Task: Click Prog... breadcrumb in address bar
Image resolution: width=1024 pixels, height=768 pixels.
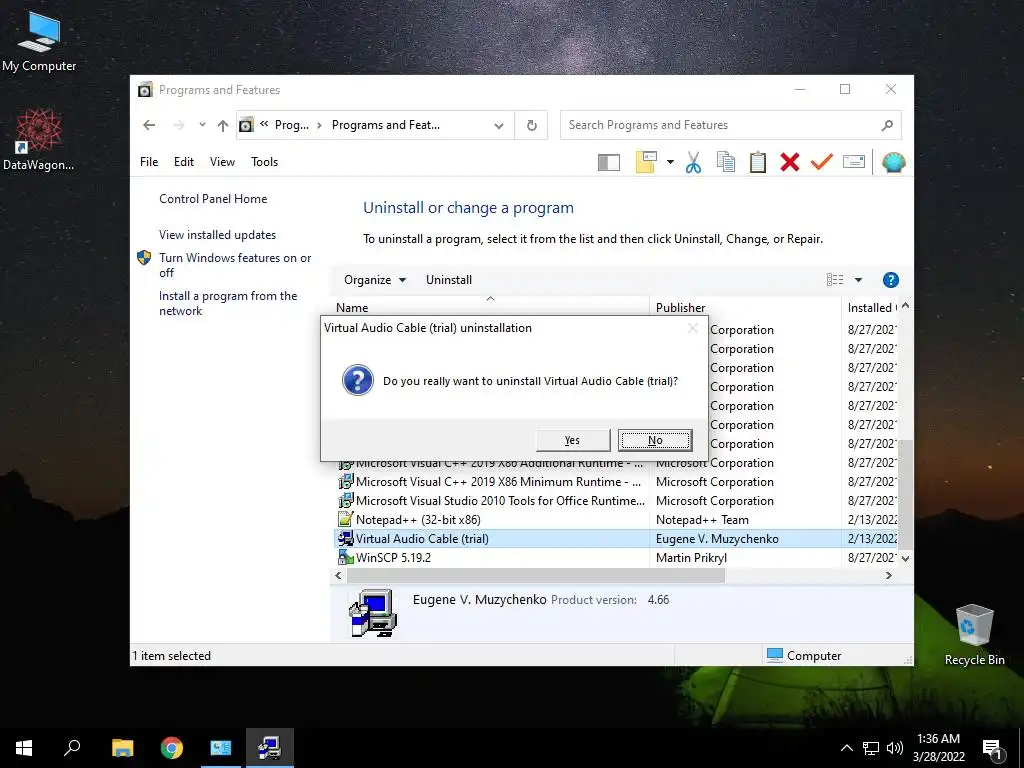Action: coord(291,125)
